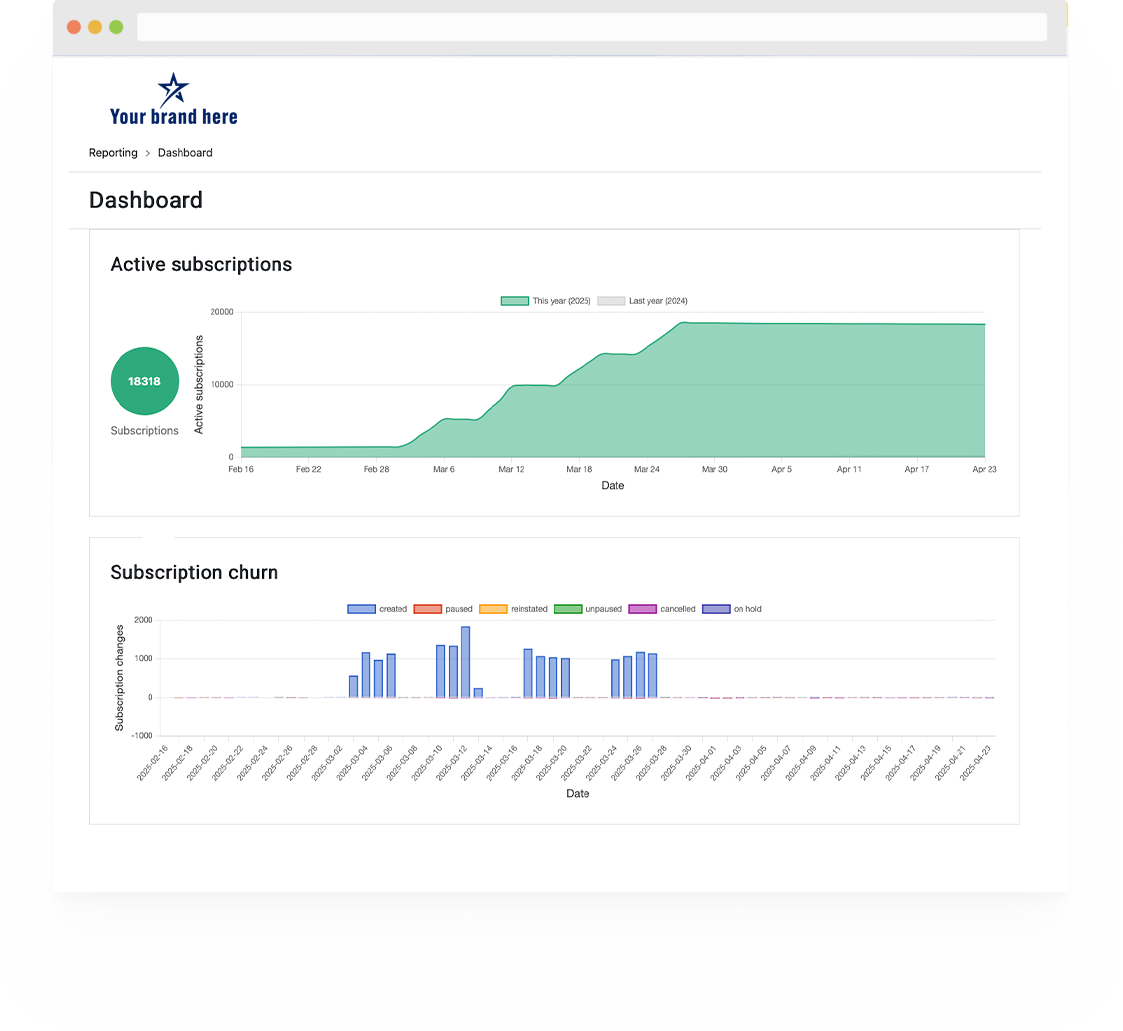Image resolution: width=1123 pixels, height=1031 pixels.
Task: Toggle 'This year (2025)' legend series
Action: click(x=546, y=301)
